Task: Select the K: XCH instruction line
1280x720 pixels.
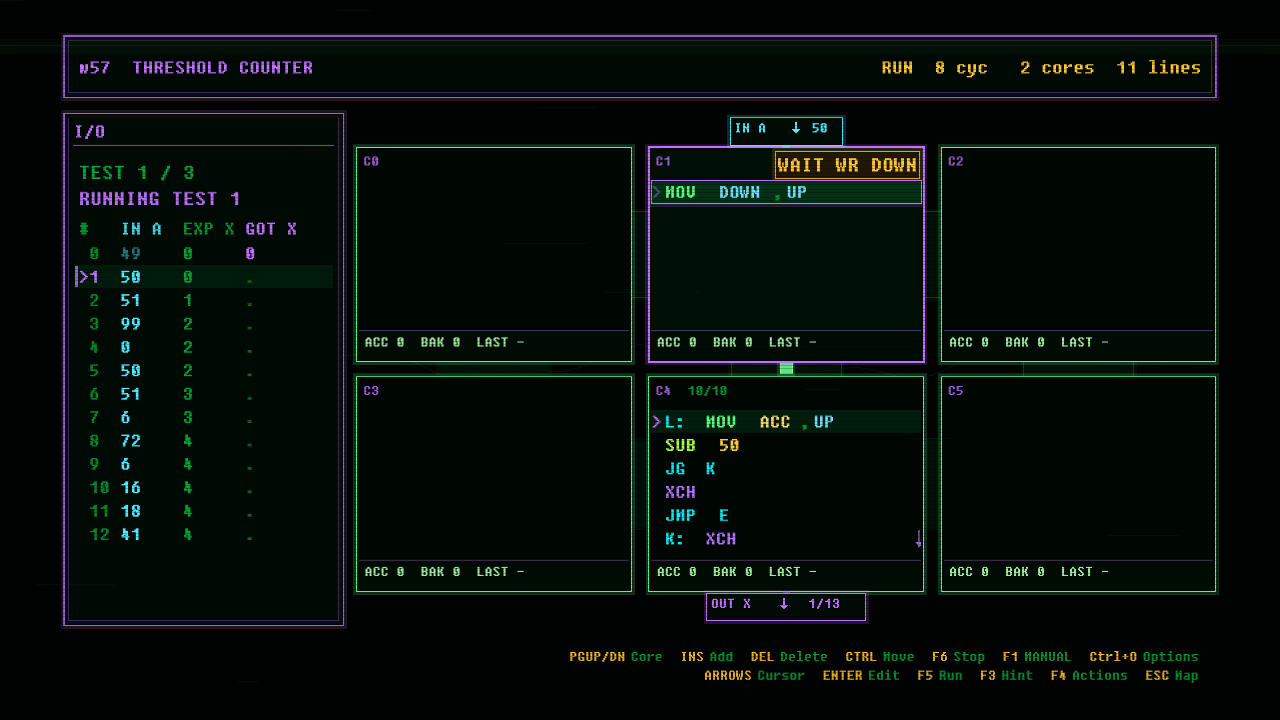Action: [786, 539]
